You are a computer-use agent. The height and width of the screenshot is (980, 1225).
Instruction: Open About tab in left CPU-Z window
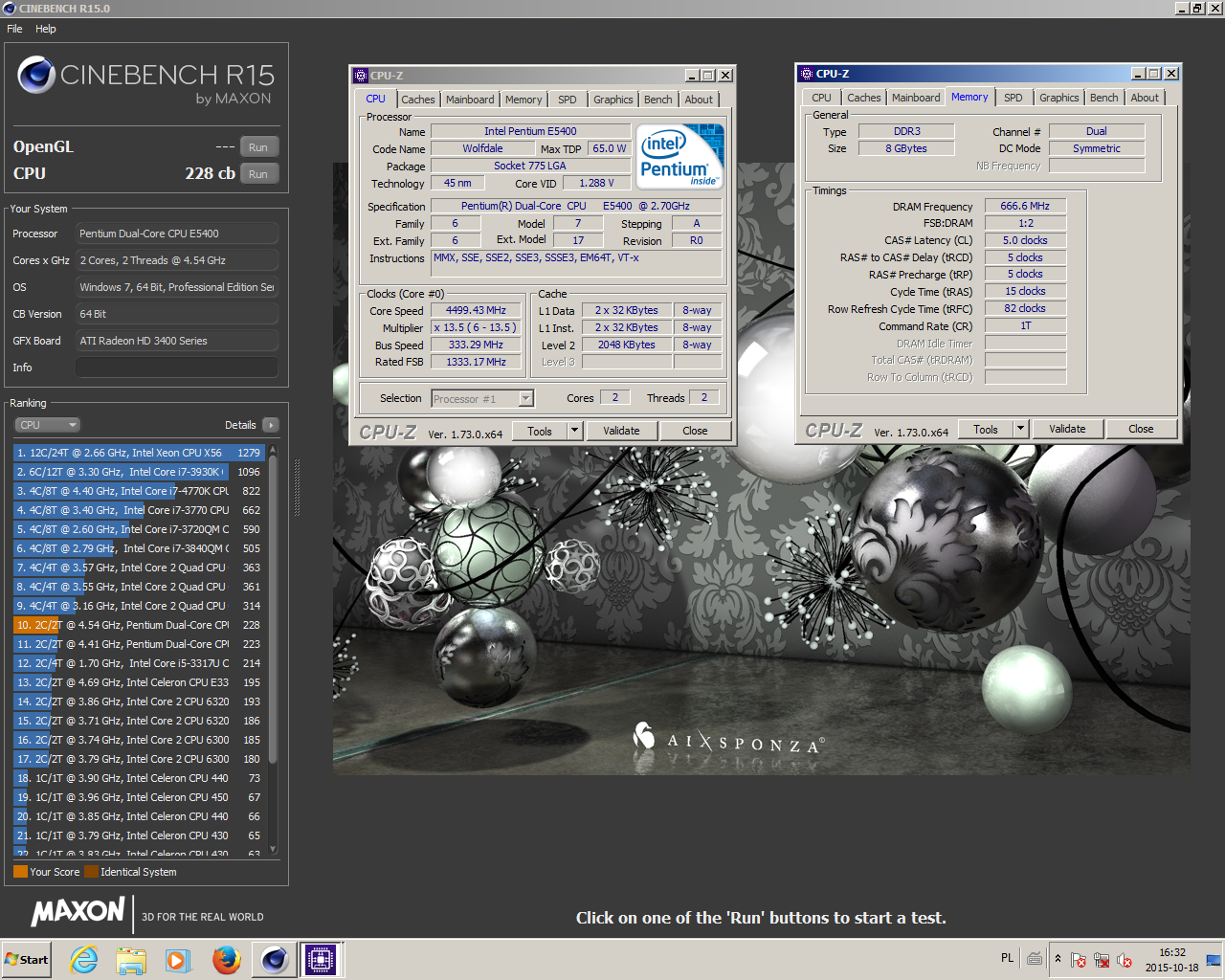pos(699,100)
